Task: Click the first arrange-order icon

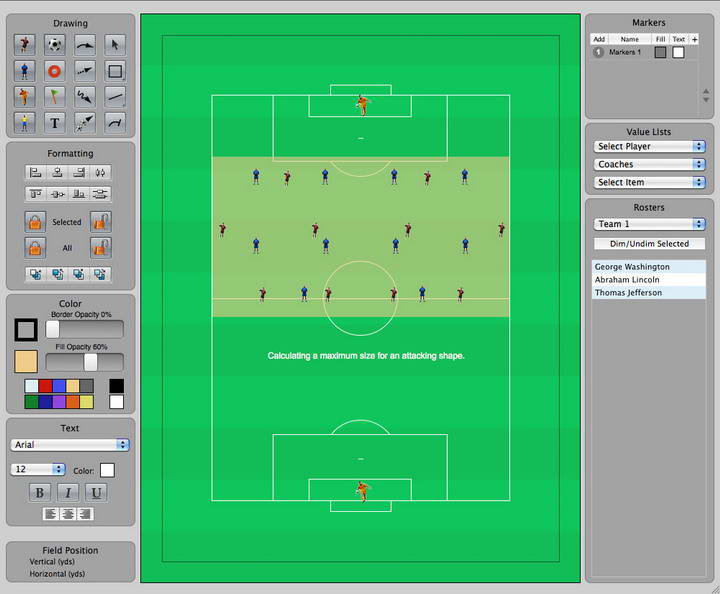Action: point(36,274)
